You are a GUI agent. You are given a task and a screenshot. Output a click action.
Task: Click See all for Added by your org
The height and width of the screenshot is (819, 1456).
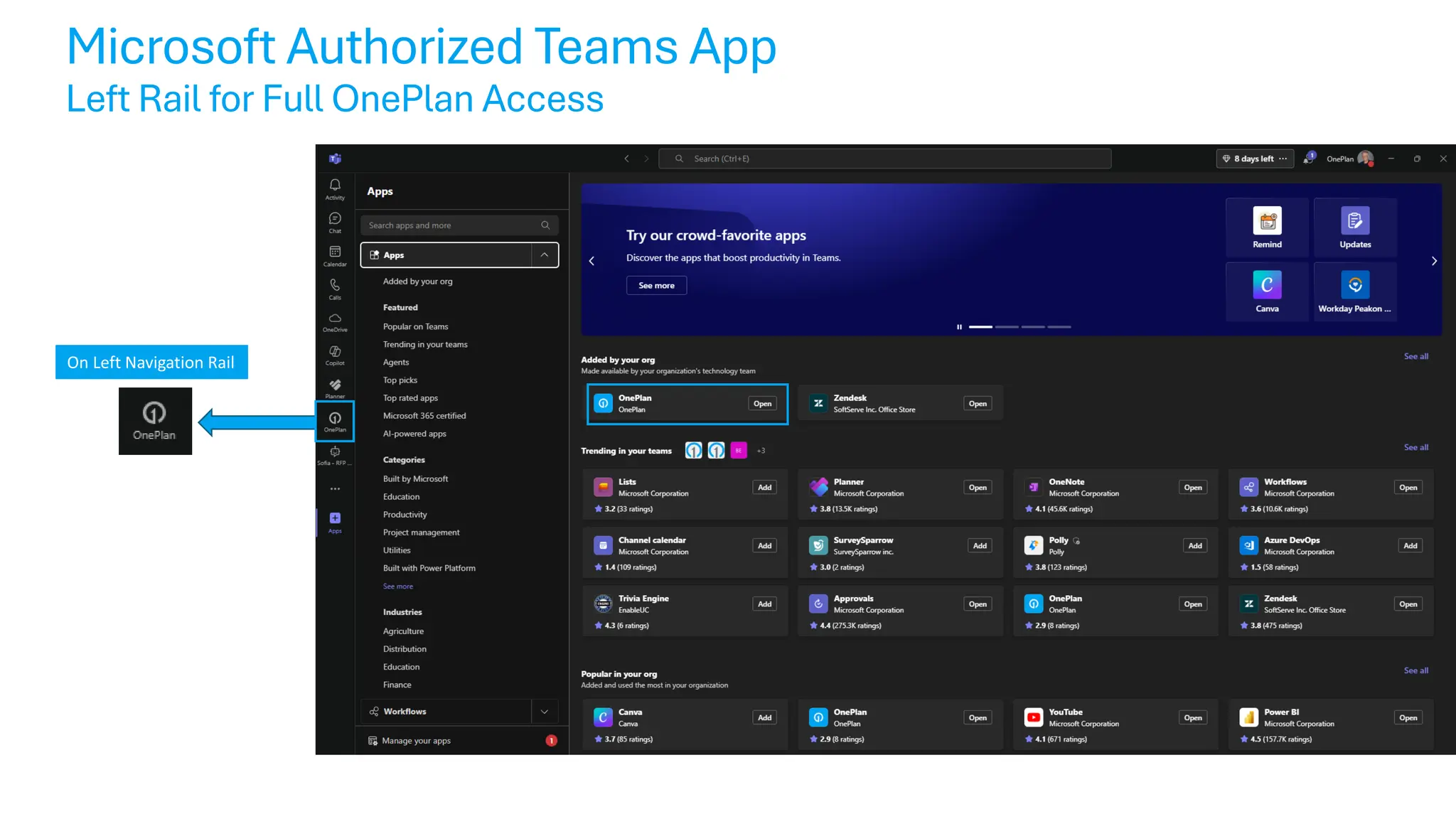pyautogui.click(x=1415, y=356)
